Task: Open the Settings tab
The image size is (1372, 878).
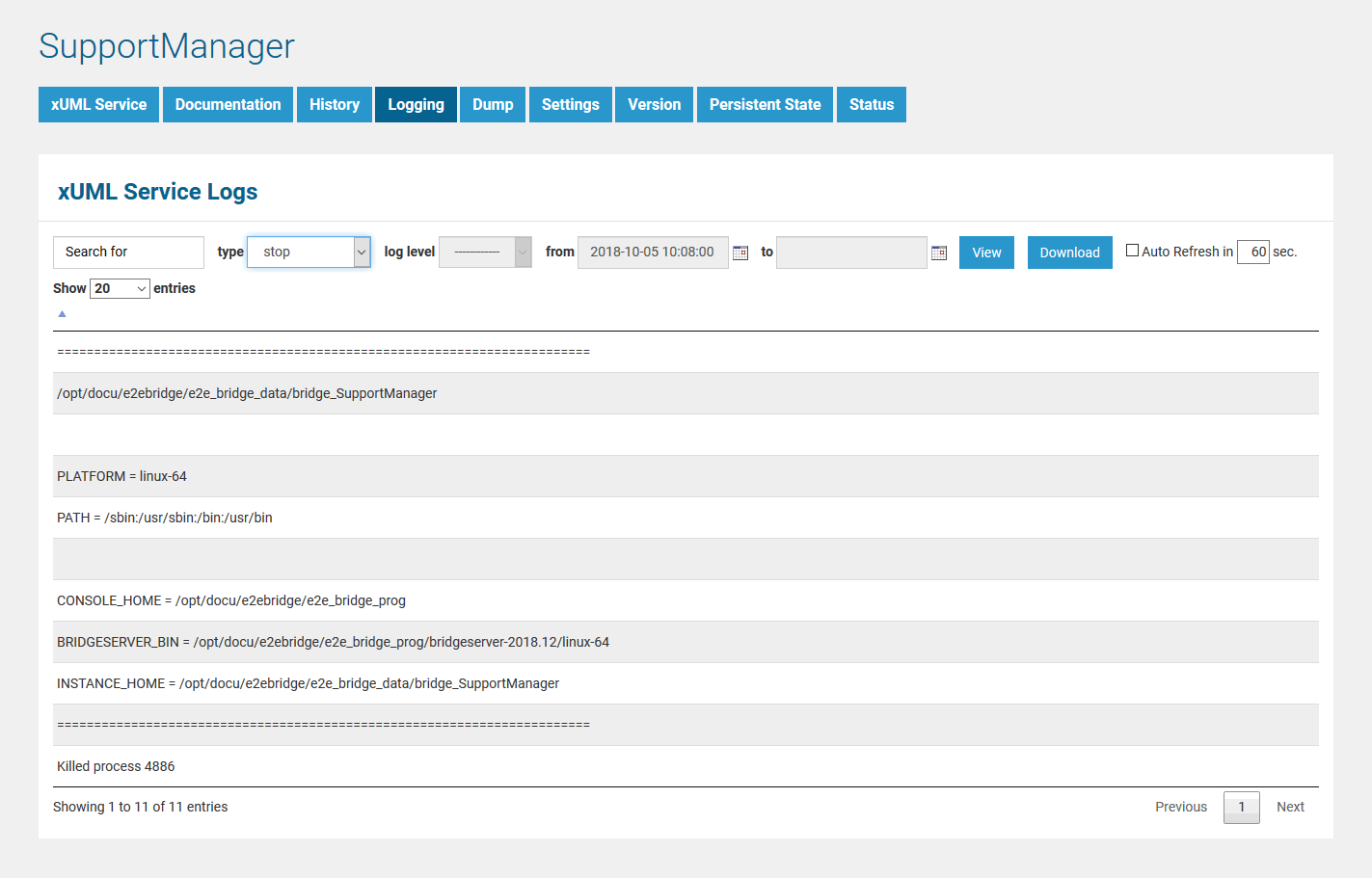Action: pyautogui.click(x=570, y=105)
